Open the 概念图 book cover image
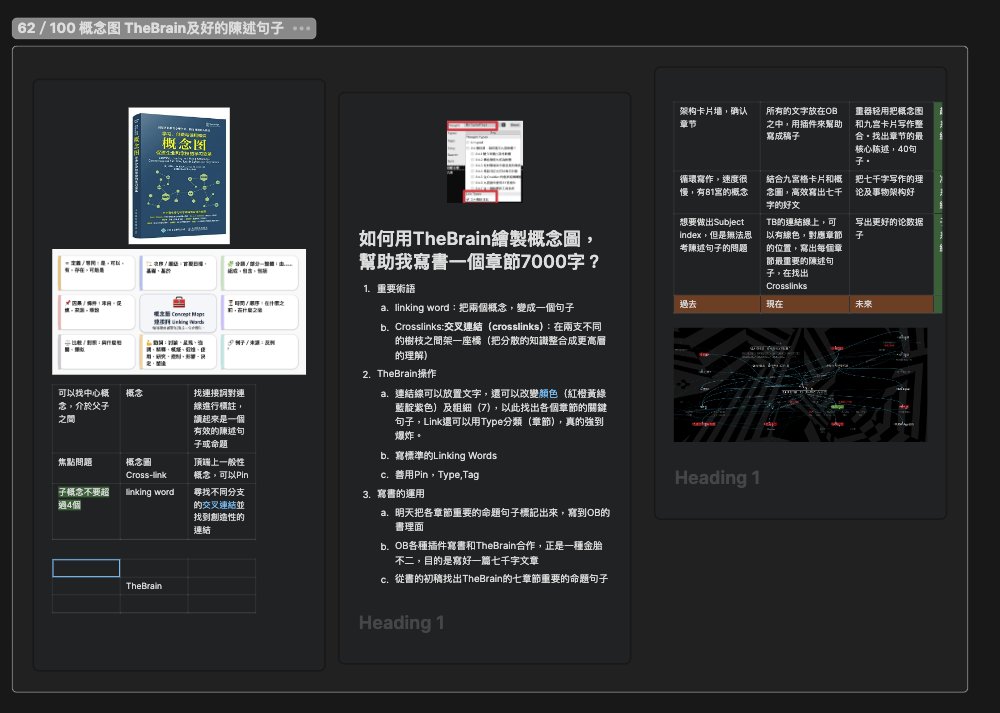Screen dimensions: 1000x713 179,175
